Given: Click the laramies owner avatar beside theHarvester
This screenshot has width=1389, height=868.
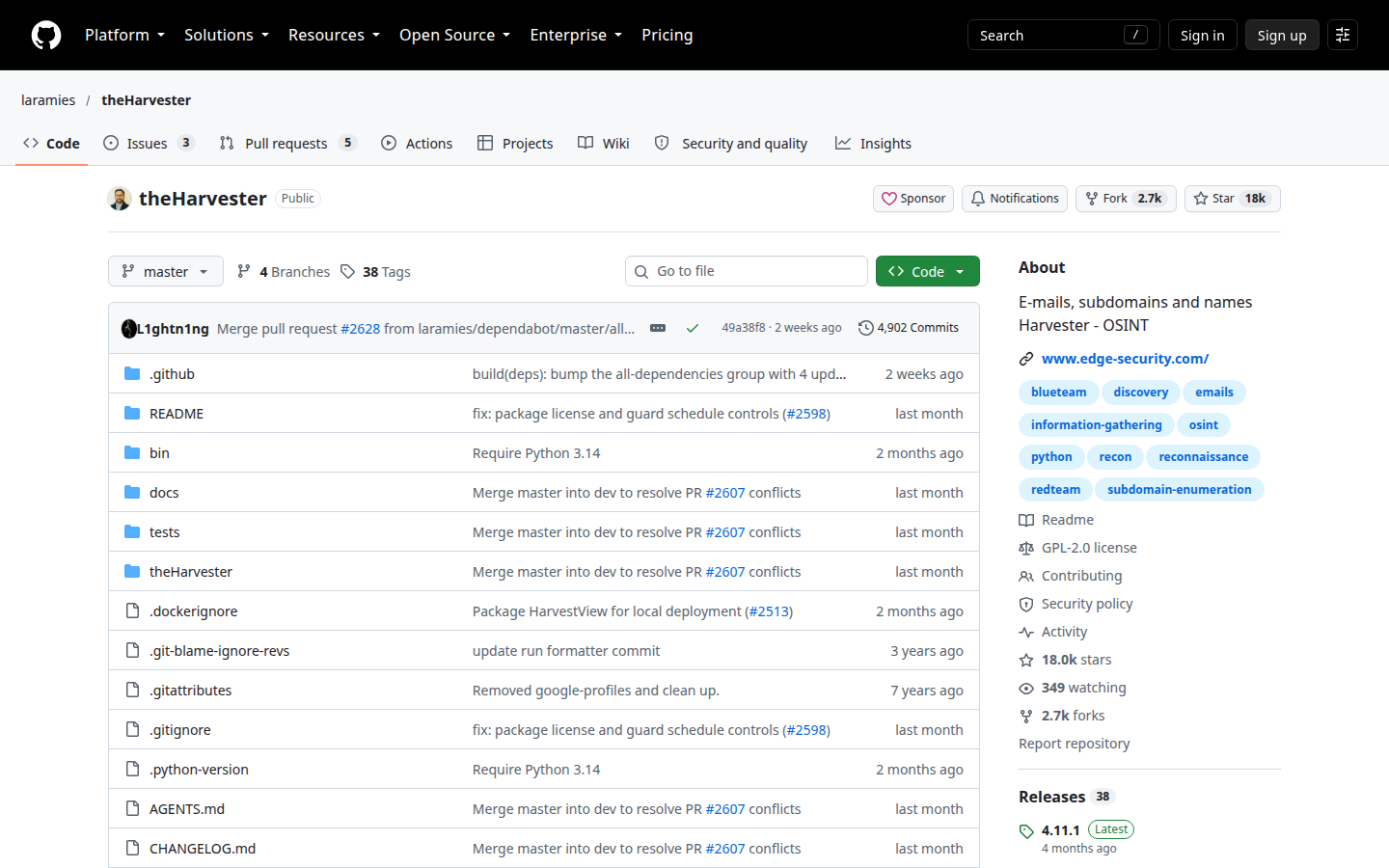Looking at the screenshot, I should tap(120, 199).
